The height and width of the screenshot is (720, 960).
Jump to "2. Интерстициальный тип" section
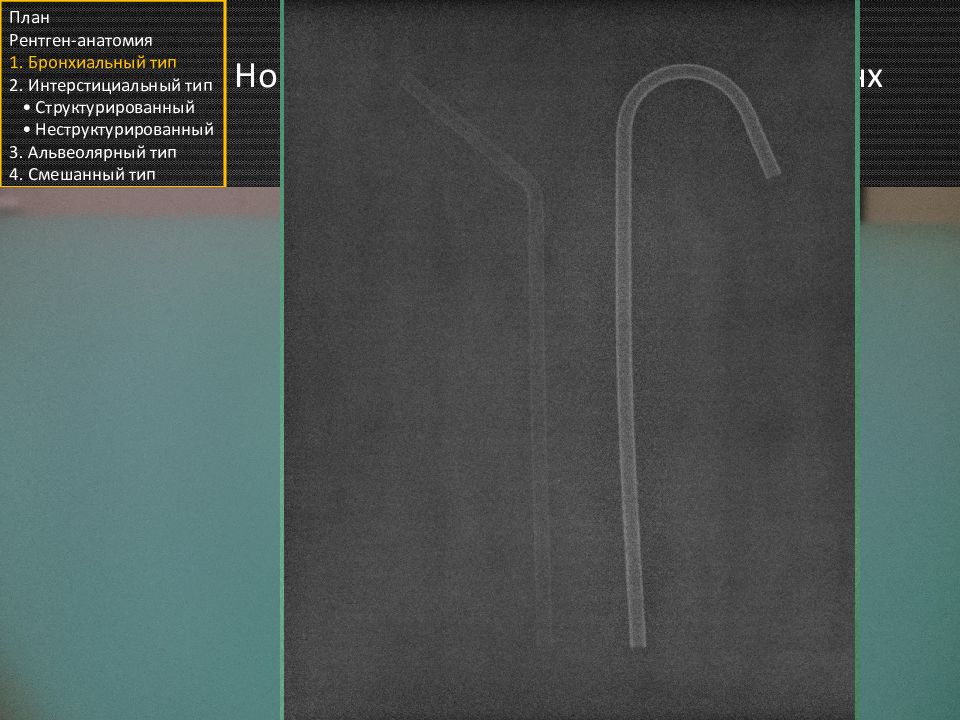point(110,85)
